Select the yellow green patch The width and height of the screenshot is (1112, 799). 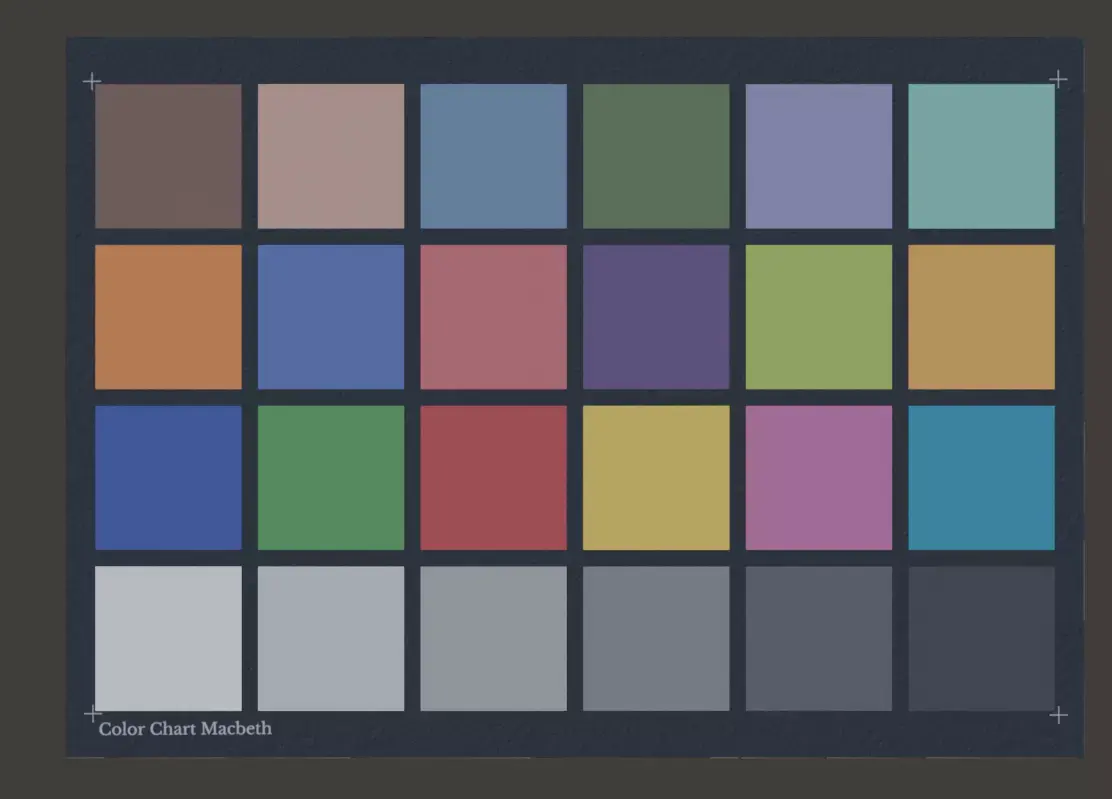coord(818,315)
